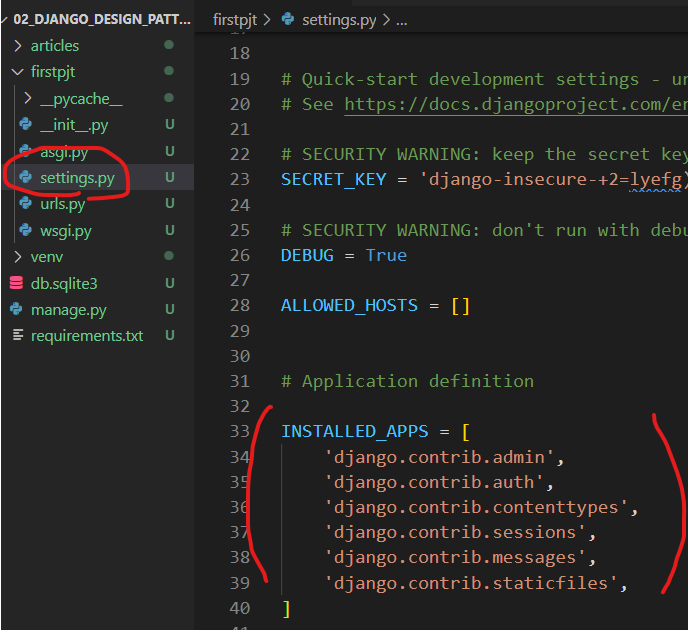
Task: Click the Python icon beside settings.py
Action: point(25,177)
